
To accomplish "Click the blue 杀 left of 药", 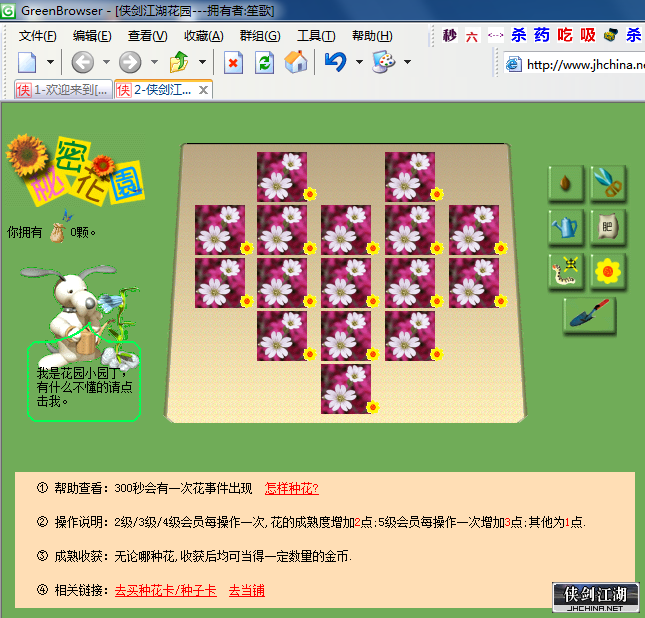I will click(518, 35).
